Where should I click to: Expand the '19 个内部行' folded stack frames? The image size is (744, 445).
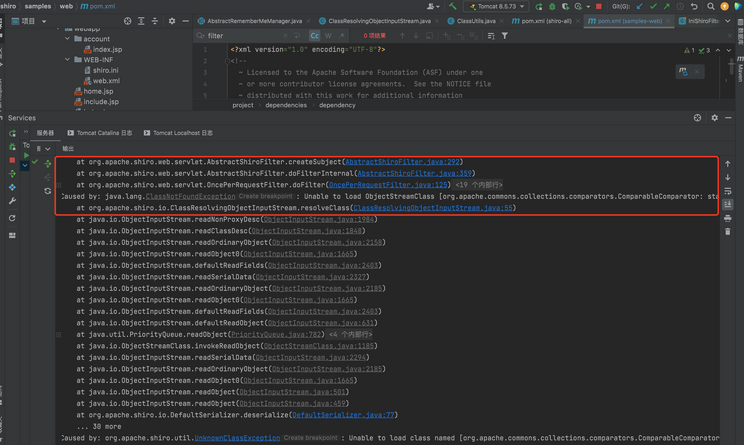(478, 185)
